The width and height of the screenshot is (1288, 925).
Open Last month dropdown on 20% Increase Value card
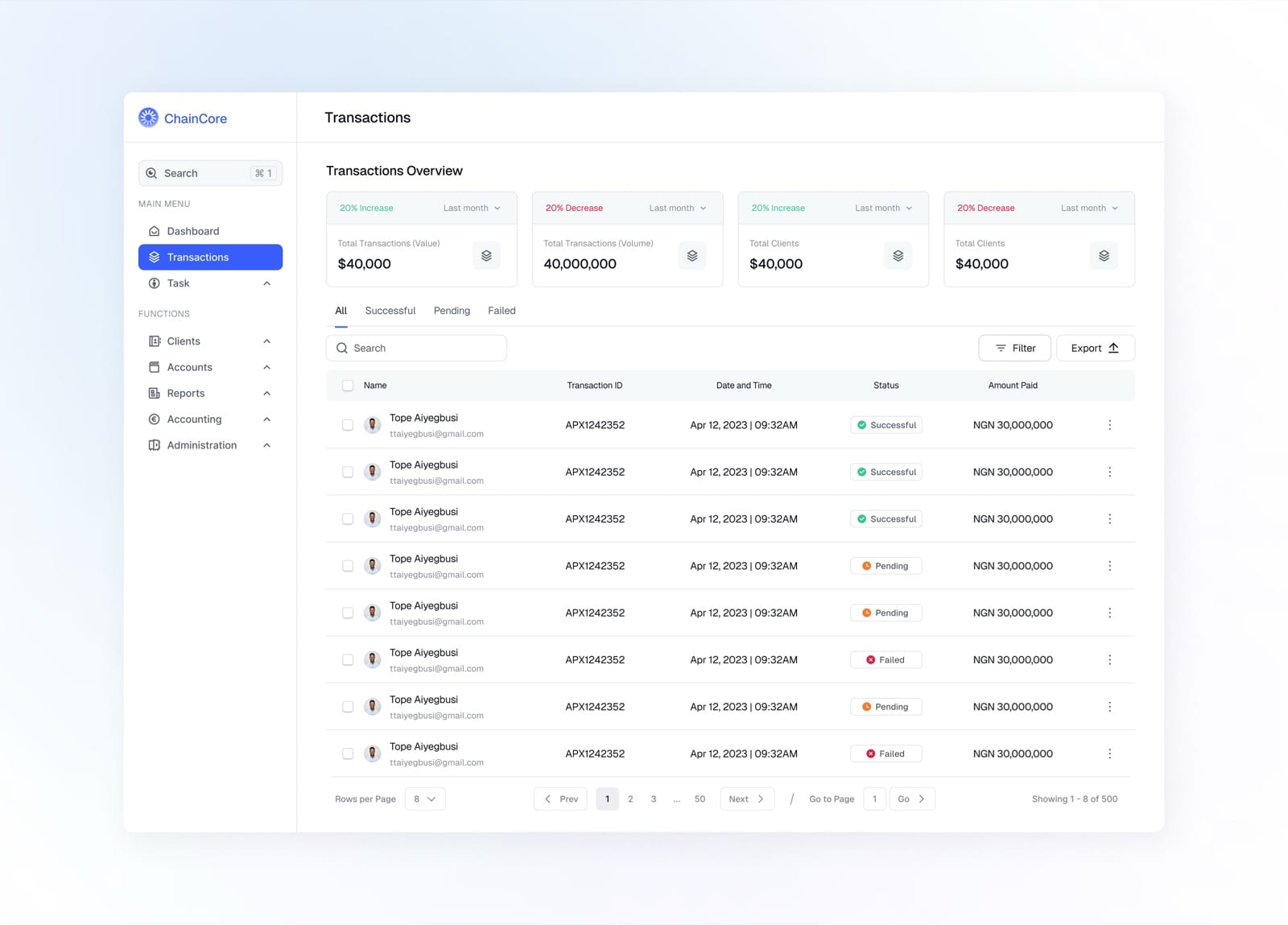click(x=472, y=208)
